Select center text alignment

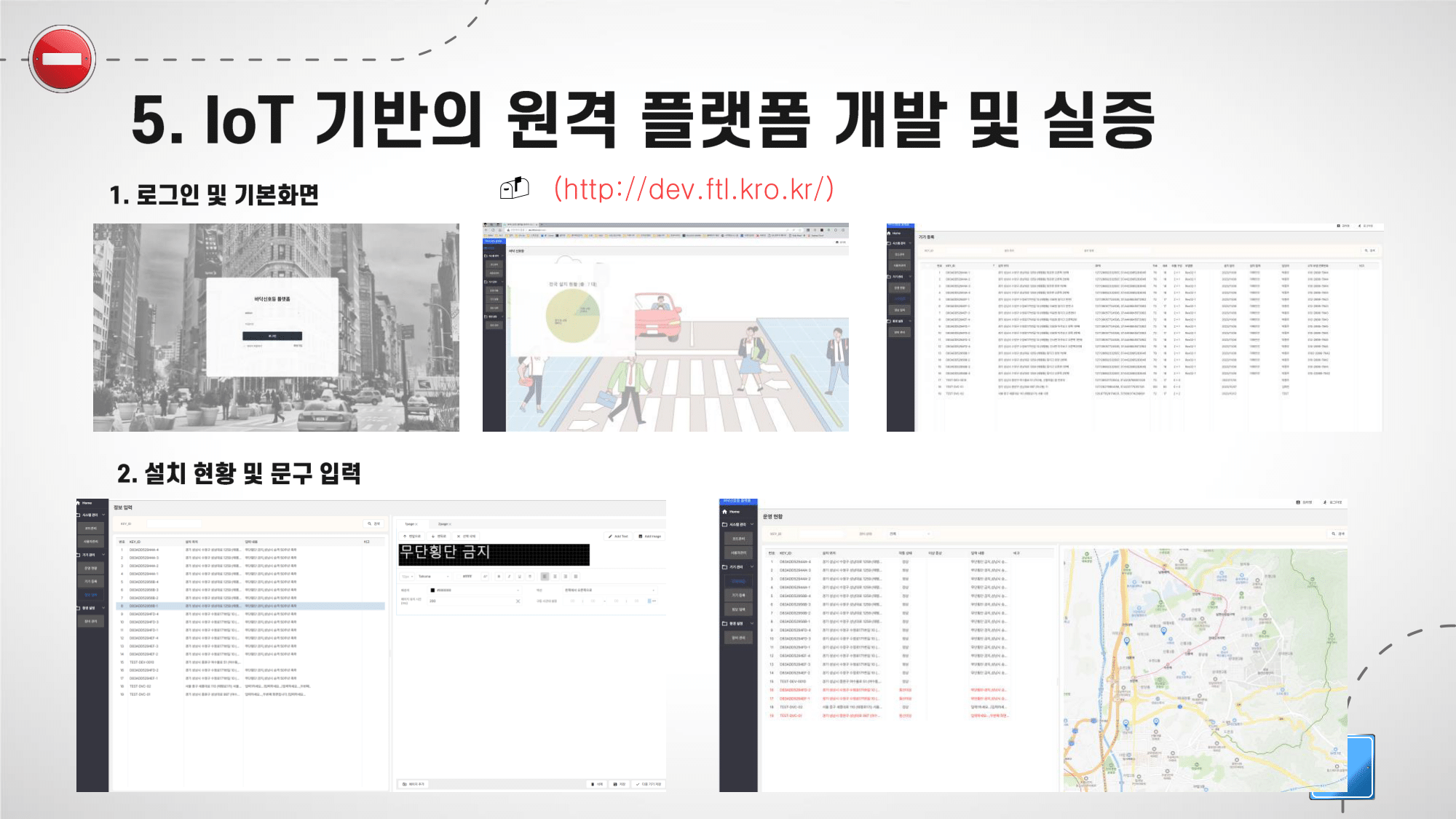(x=555, y=577)
